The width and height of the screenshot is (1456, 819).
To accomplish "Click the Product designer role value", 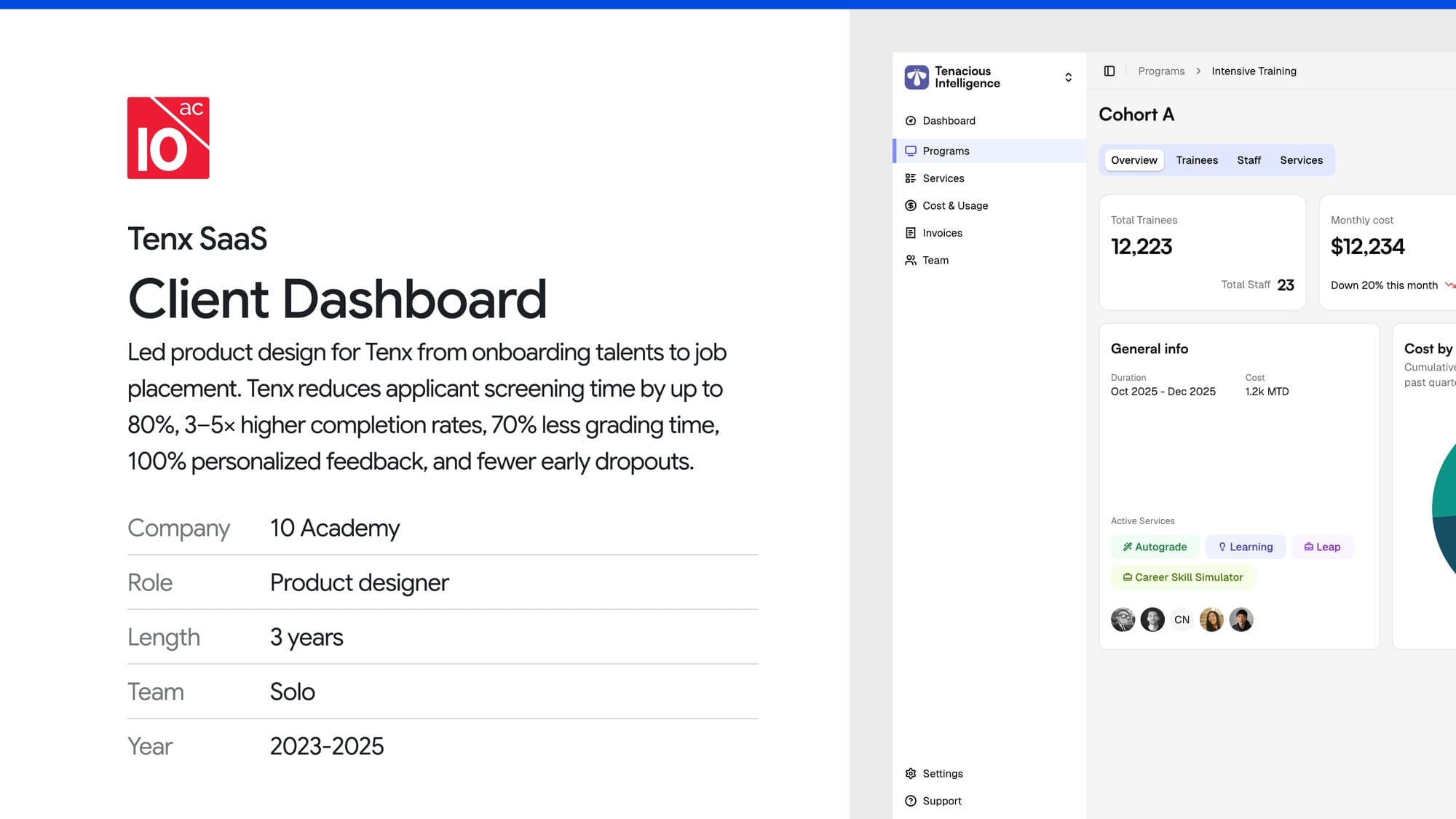I will (360, 582).
